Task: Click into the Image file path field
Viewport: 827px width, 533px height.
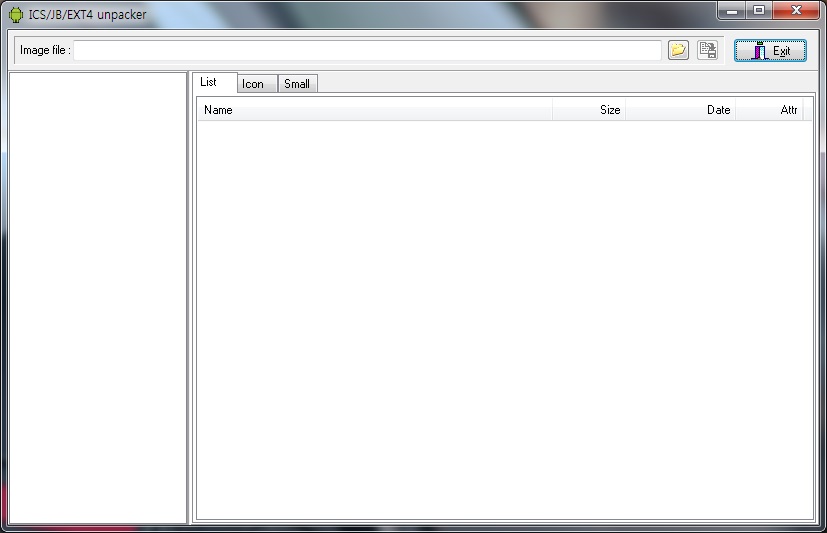Action: point(367,50)
